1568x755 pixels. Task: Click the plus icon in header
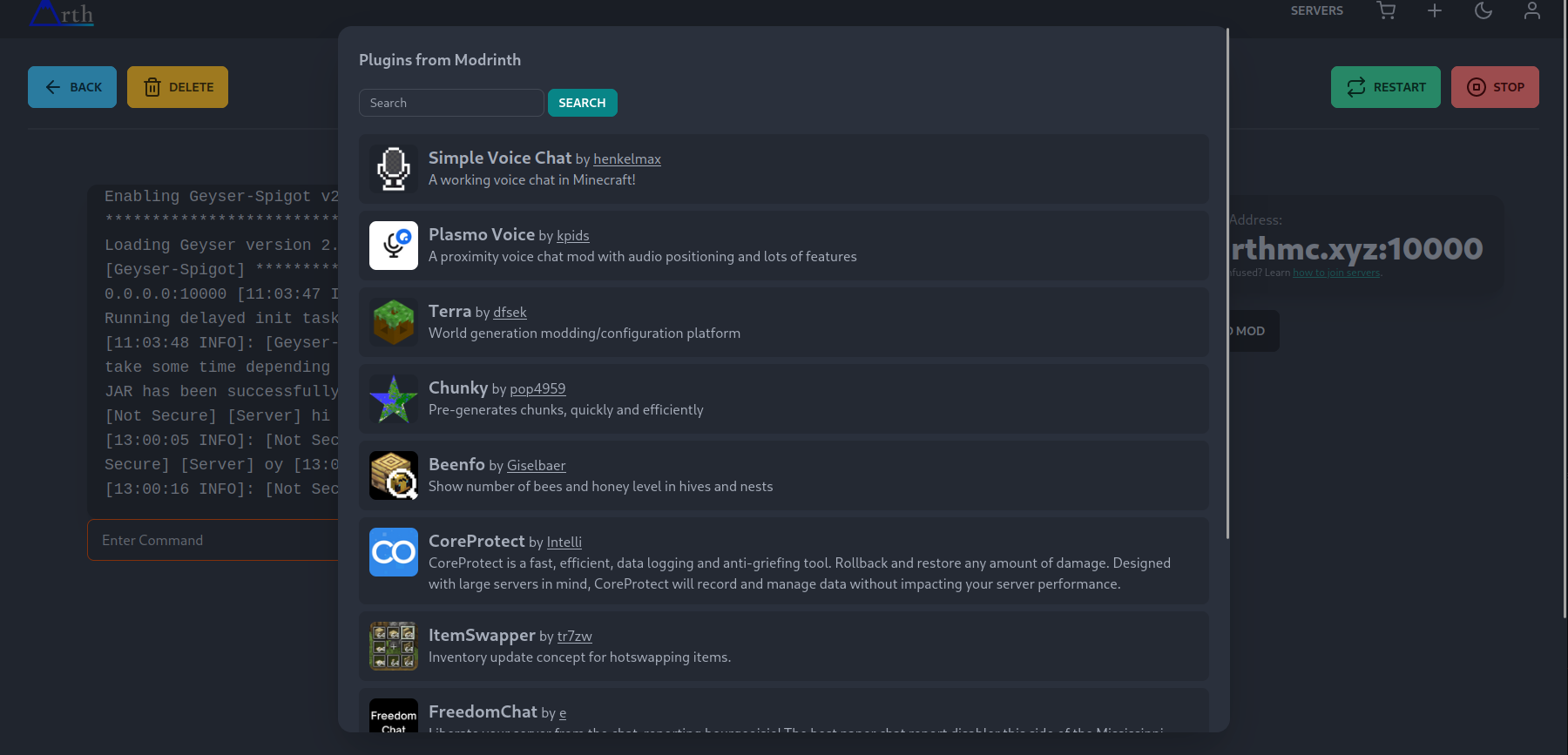tap(1435, 11)
